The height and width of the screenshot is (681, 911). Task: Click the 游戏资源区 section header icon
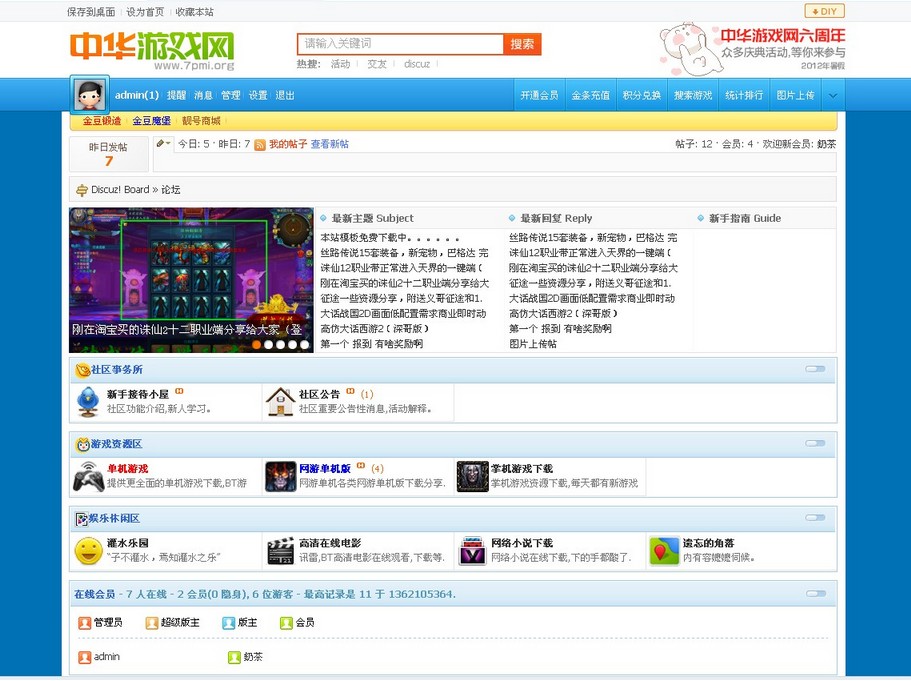tap(83, 445)
